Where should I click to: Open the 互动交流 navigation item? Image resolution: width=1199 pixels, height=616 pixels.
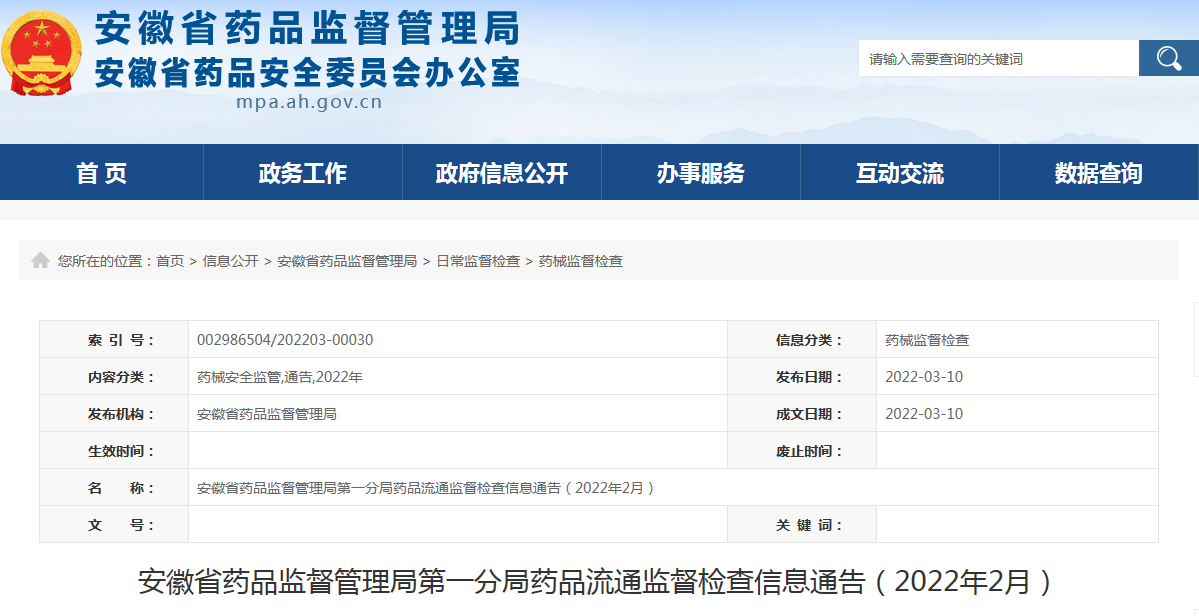pos(899,173)
